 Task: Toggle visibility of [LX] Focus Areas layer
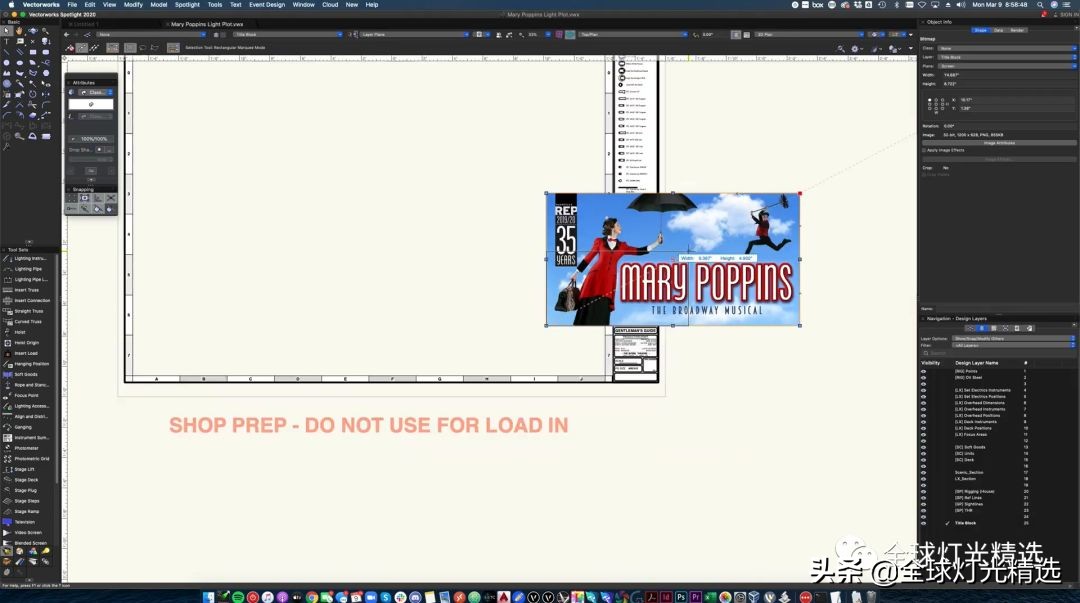[924, 434]
